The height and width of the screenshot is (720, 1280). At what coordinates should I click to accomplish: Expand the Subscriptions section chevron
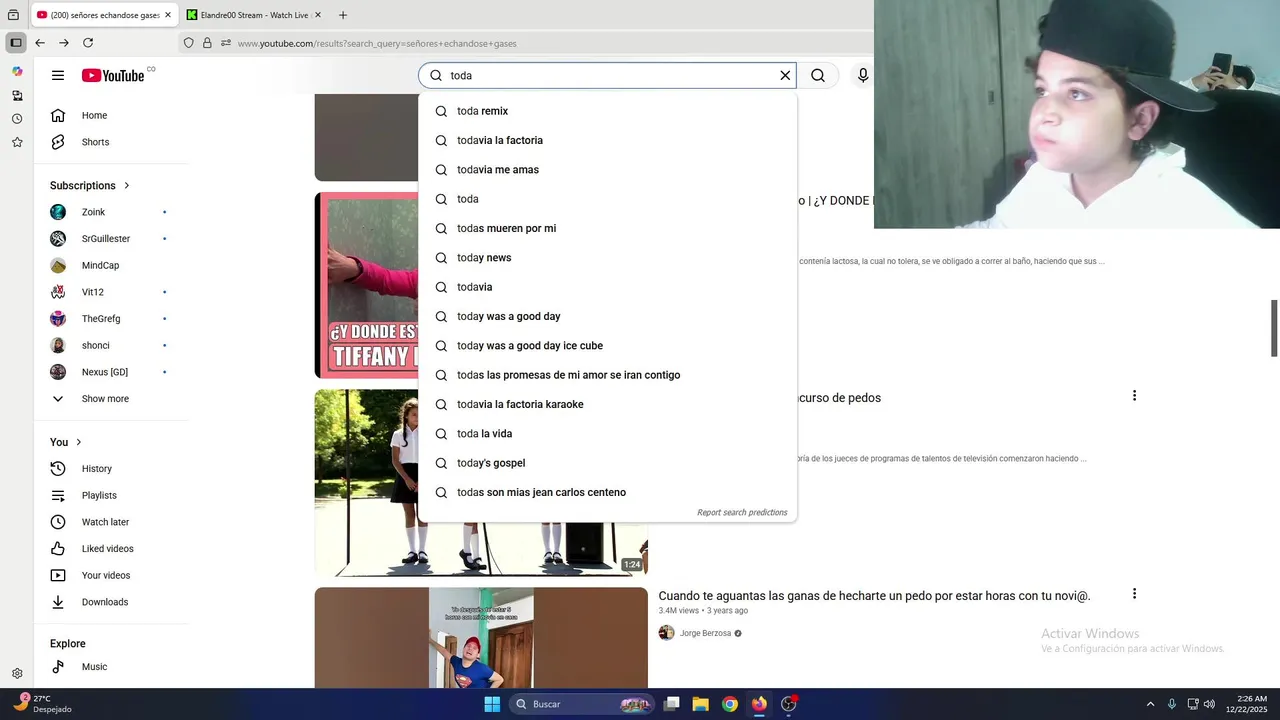tap(127, 185)
